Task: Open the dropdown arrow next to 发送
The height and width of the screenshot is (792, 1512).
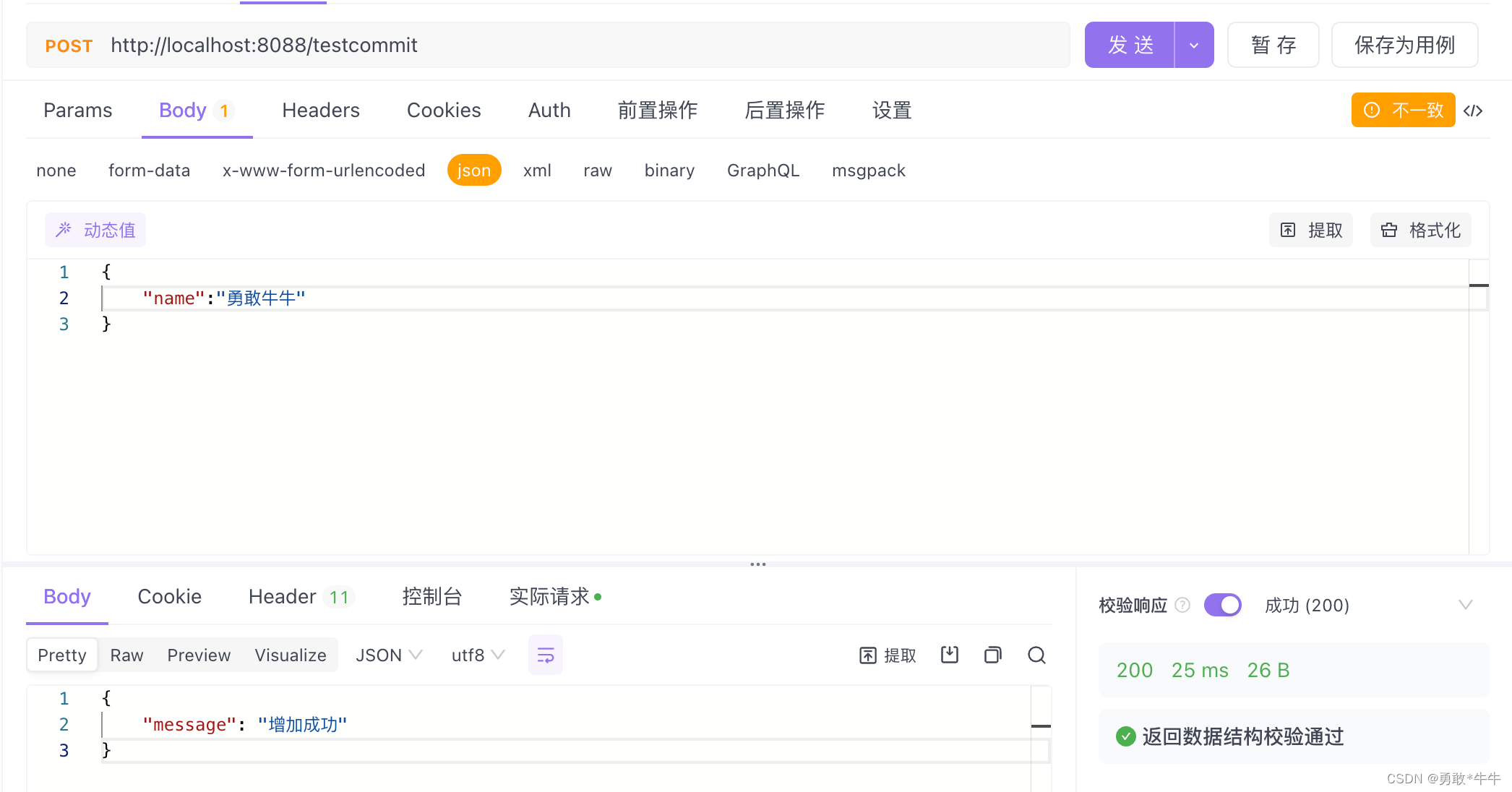Action: click(x=1194, y=45)
